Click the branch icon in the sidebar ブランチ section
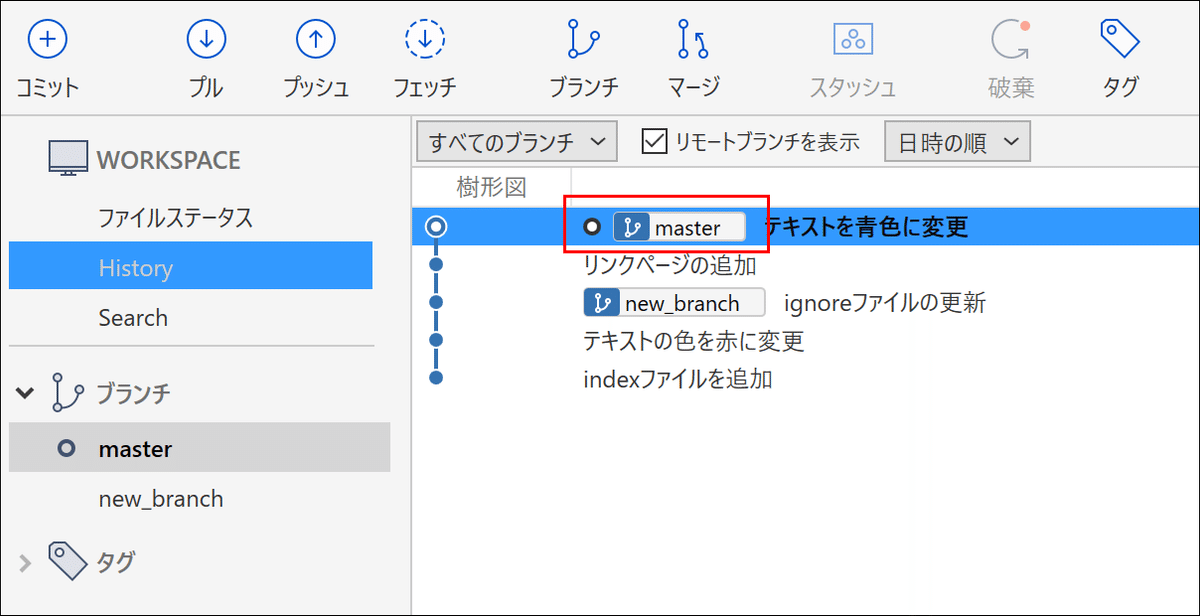 (67, 393)
